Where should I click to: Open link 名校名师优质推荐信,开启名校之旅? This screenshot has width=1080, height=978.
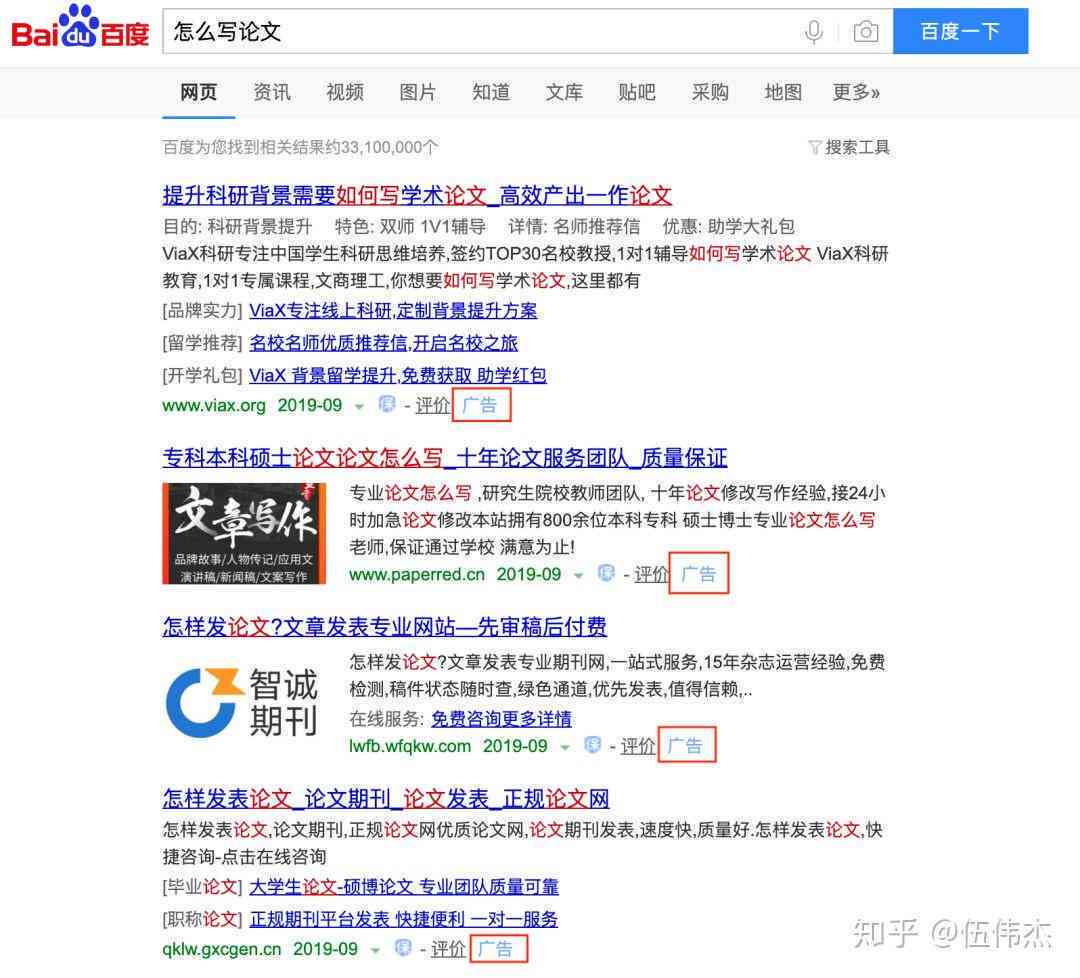[x=383, y=343]
